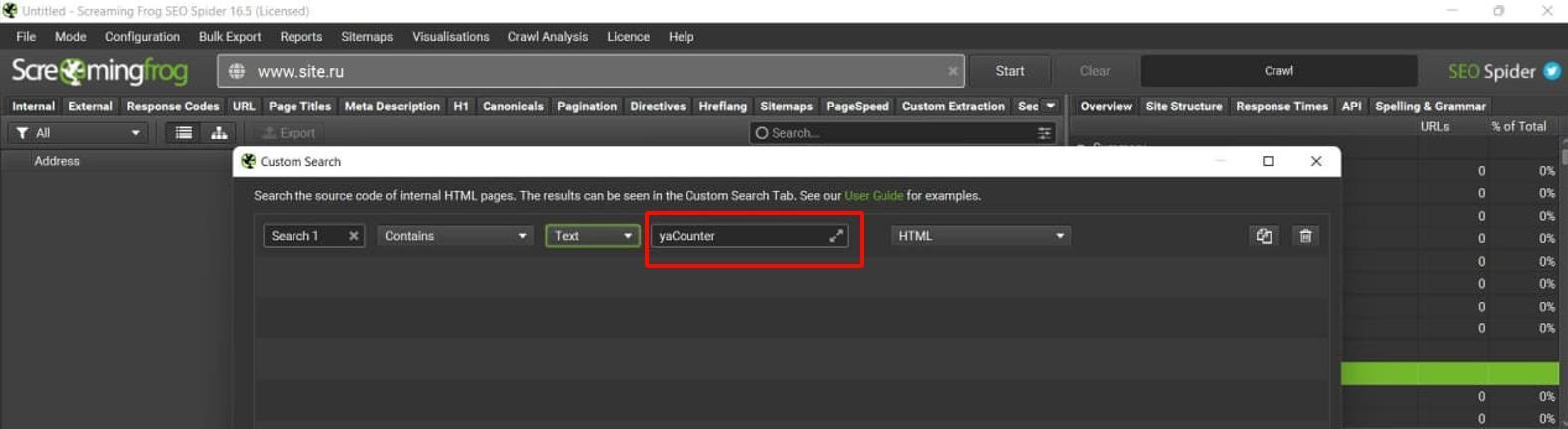The image size is (1568, 429).
Task: Switch to the Overview tab
Action: (x=1106, y=107)
